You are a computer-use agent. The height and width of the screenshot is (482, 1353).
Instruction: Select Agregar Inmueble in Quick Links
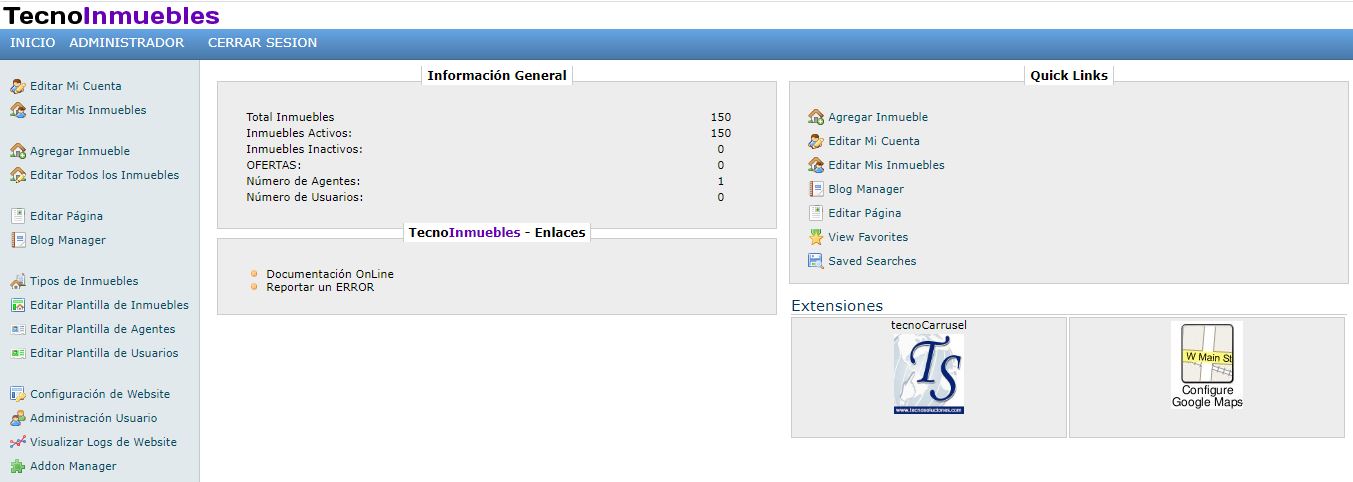(877, 117)
